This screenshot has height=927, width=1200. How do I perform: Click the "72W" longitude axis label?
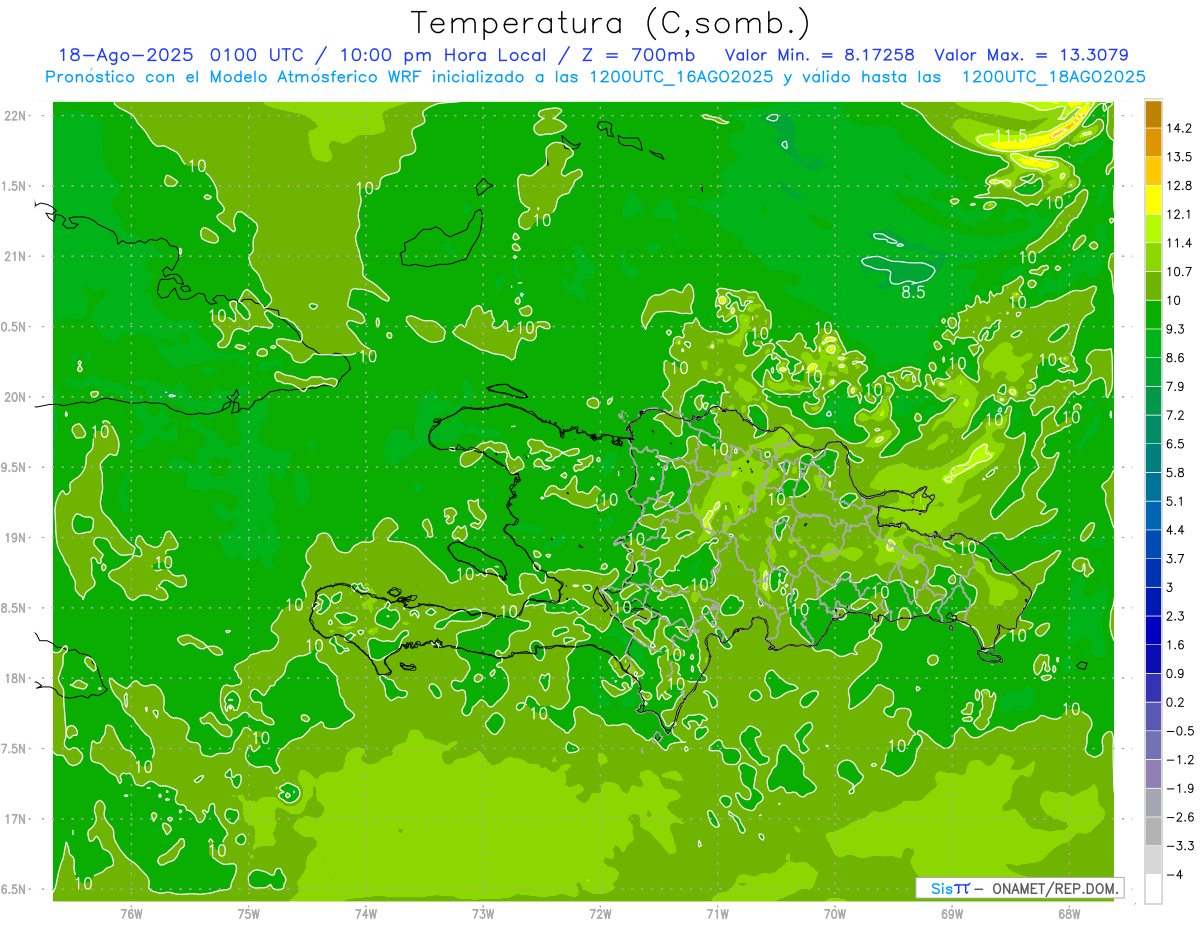(x=600, y=913)
